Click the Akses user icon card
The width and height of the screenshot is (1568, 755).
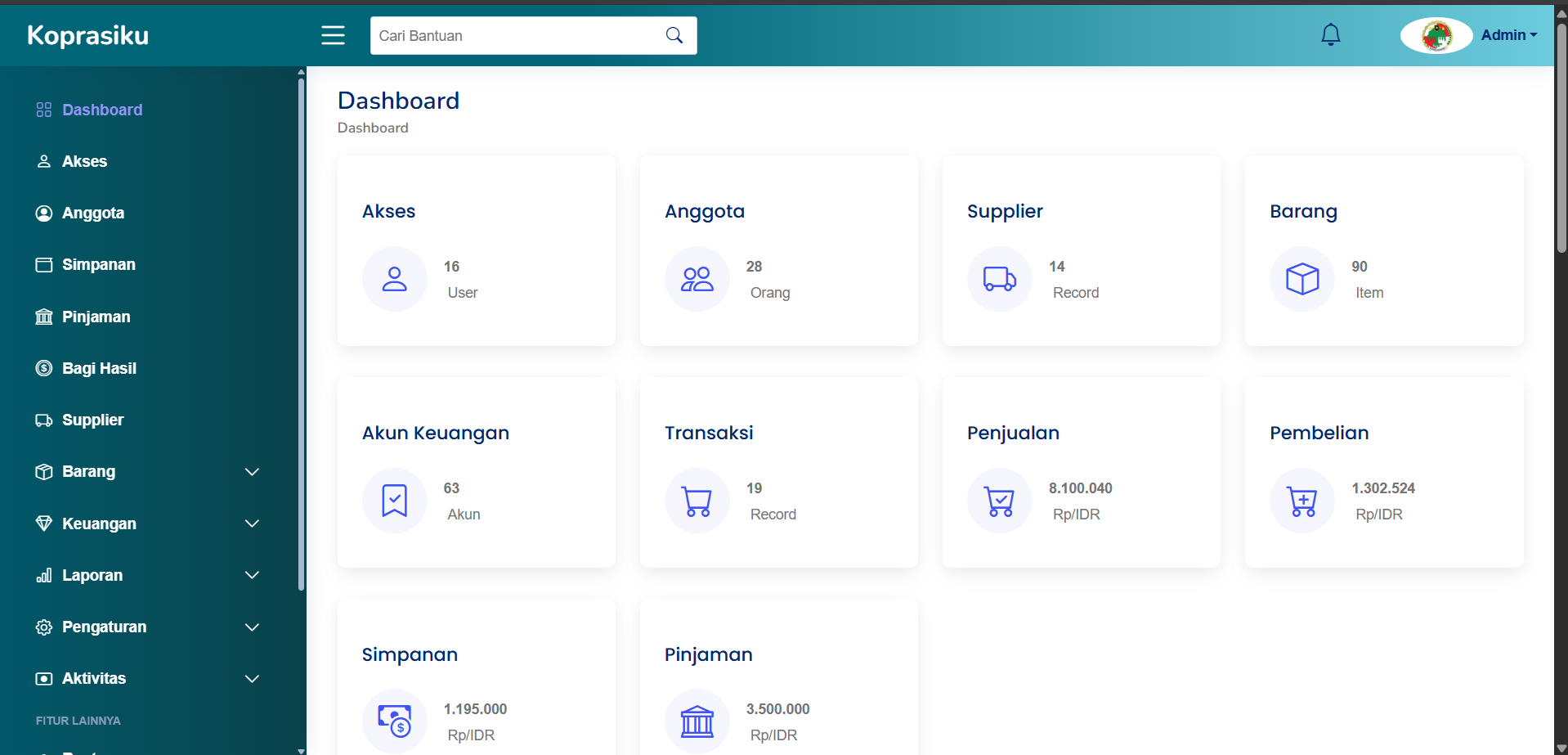click(x=394, y=279)
